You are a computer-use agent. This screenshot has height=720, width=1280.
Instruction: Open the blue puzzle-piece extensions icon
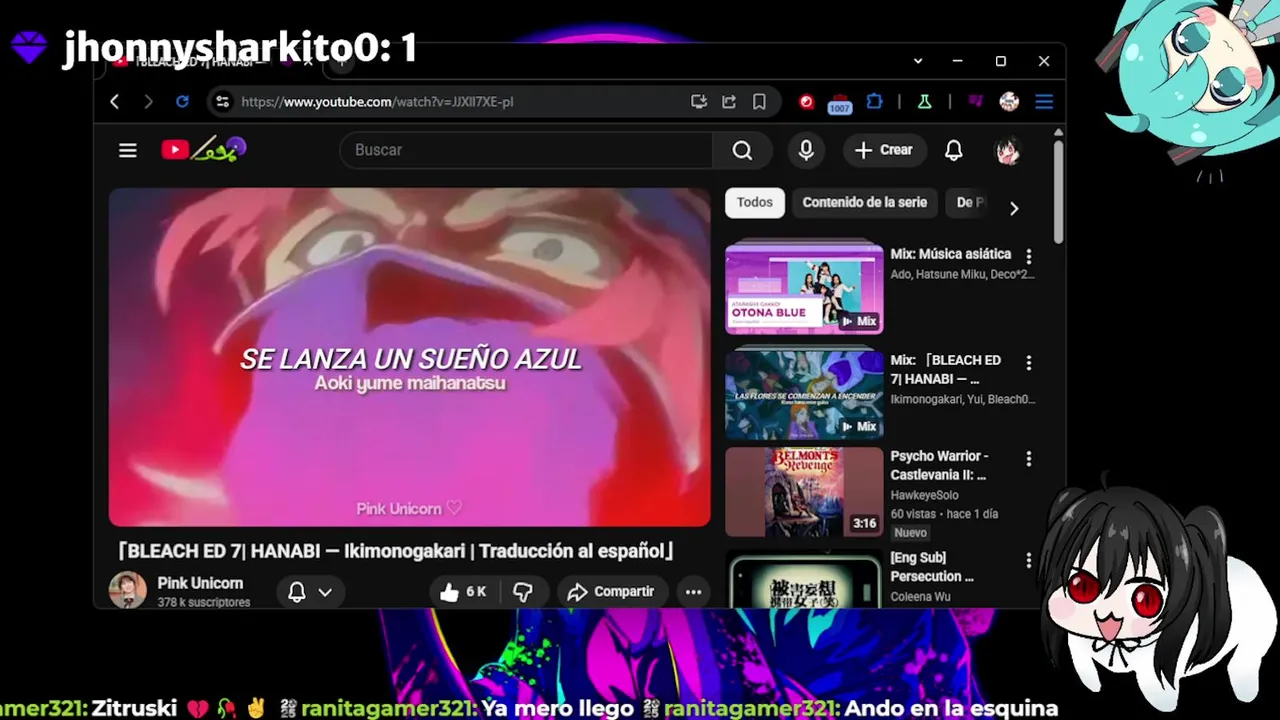(x=875, y=102)
